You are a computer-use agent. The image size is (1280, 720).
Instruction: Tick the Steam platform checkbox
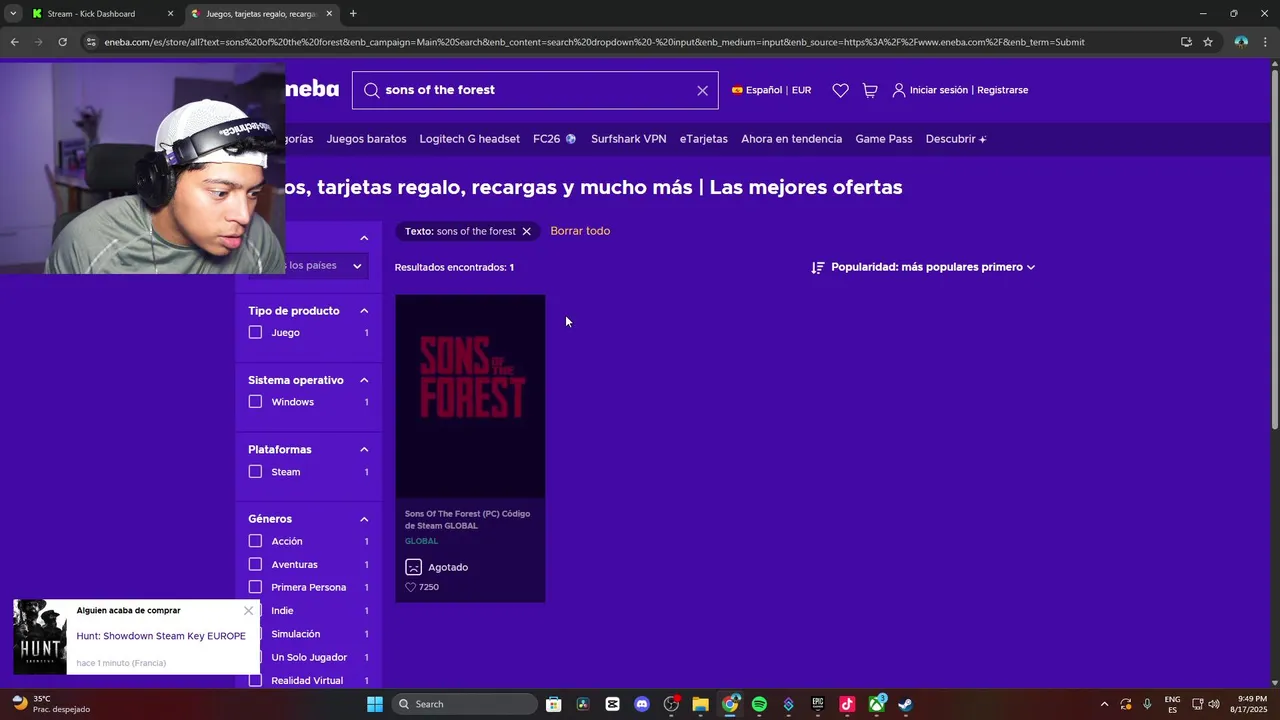click(255, 472)
